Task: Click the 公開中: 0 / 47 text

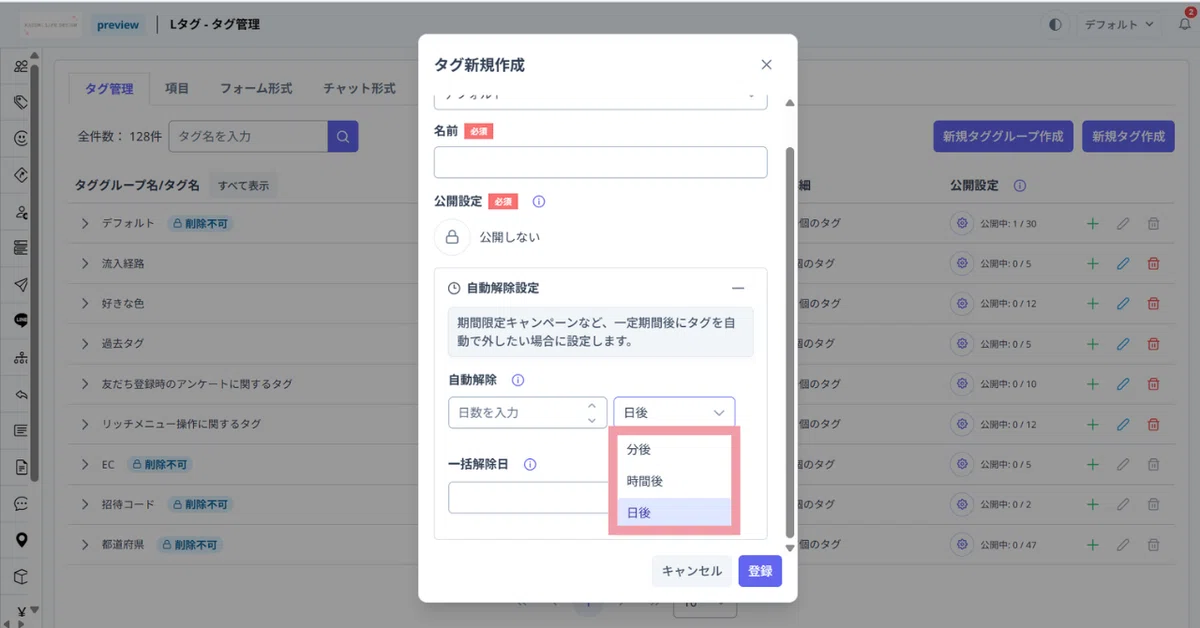Action: [x=1008, y=545]
